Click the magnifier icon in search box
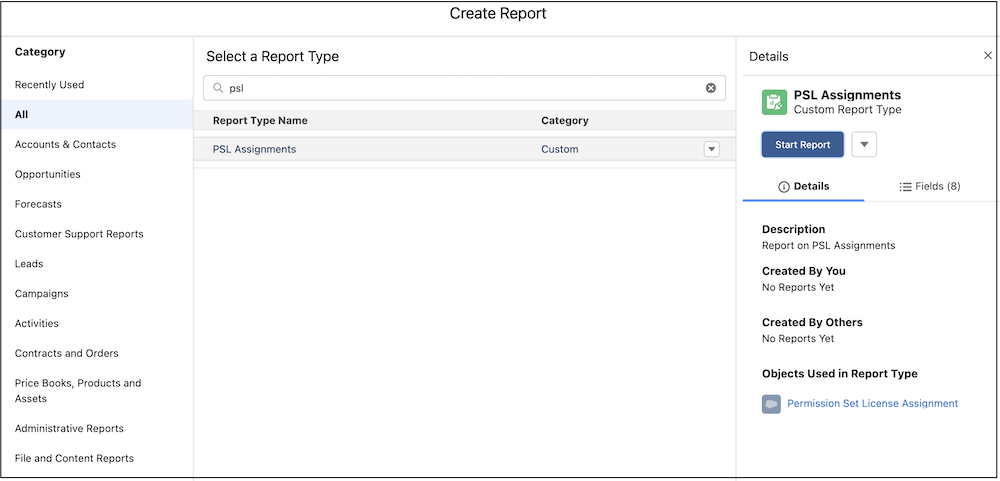The width and height of the screenshot is (1000, 481). pos(217,89)
